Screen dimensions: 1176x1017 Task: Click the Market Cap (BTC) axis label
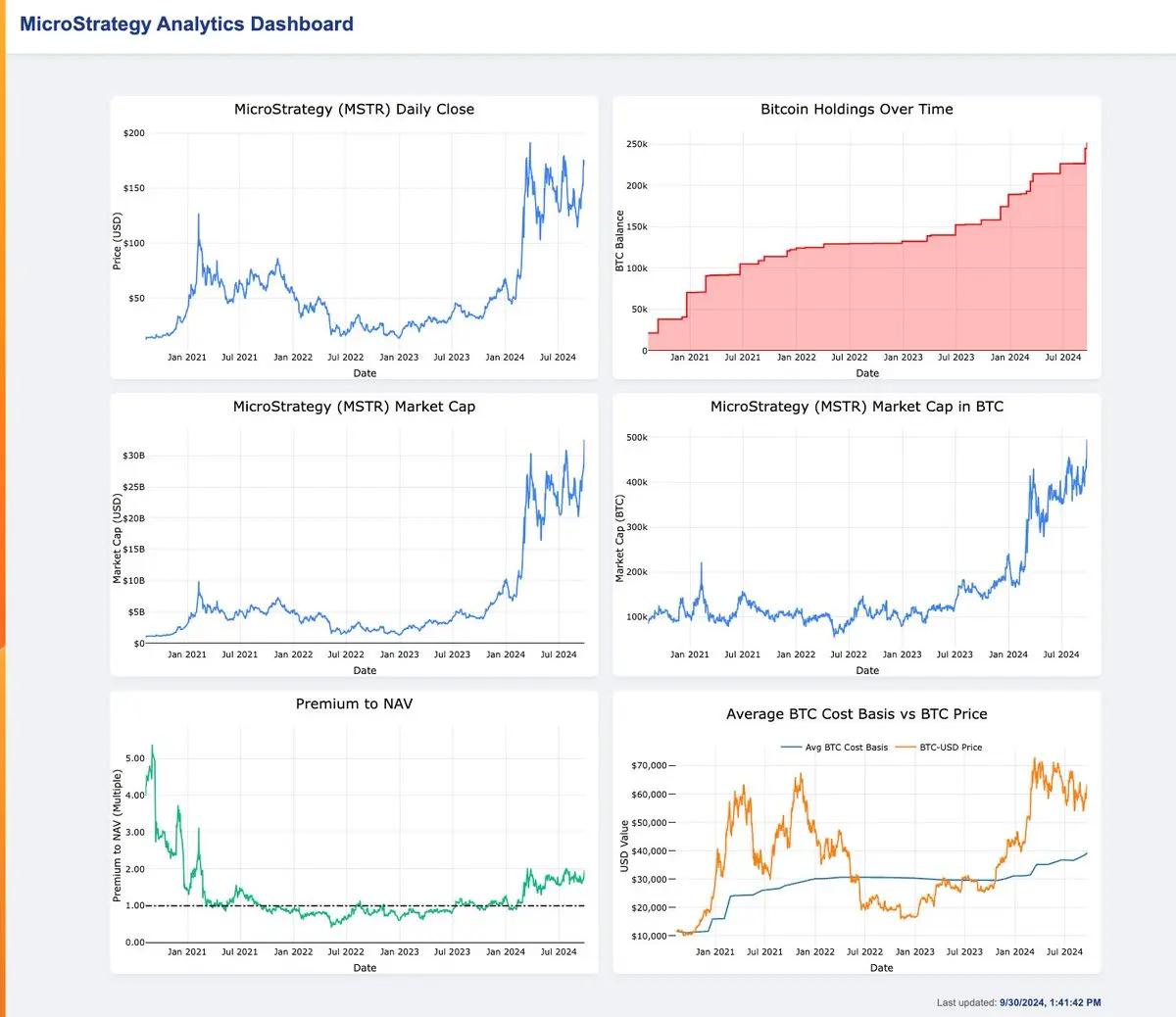click(x=619, y=538)
